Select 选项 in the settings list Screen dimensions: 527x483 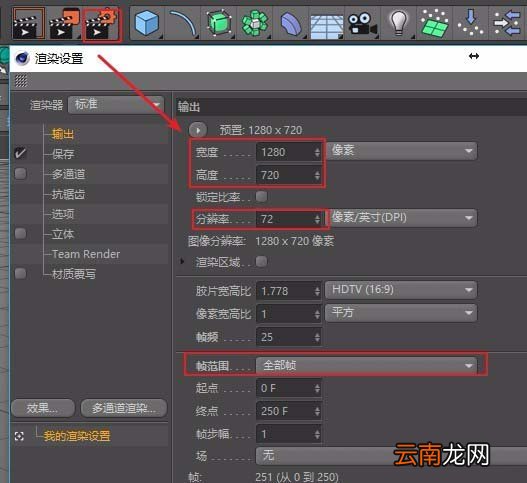[63, 214]
